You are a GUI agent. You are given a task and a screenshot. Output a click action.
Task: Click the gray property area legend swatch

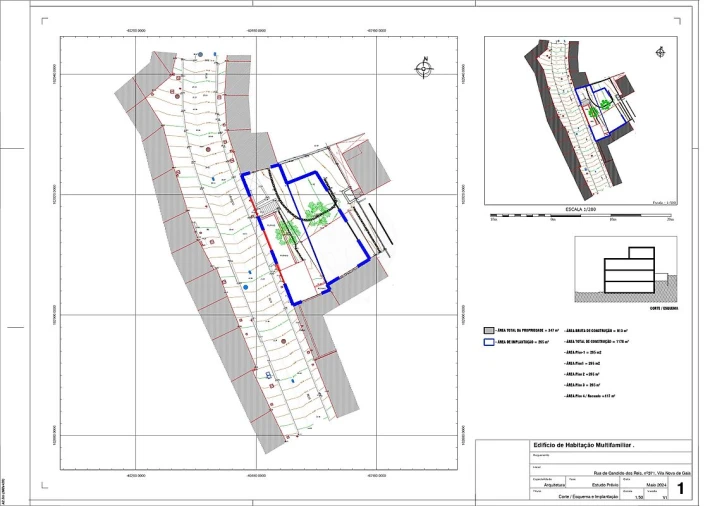click(x=489, y=329)
